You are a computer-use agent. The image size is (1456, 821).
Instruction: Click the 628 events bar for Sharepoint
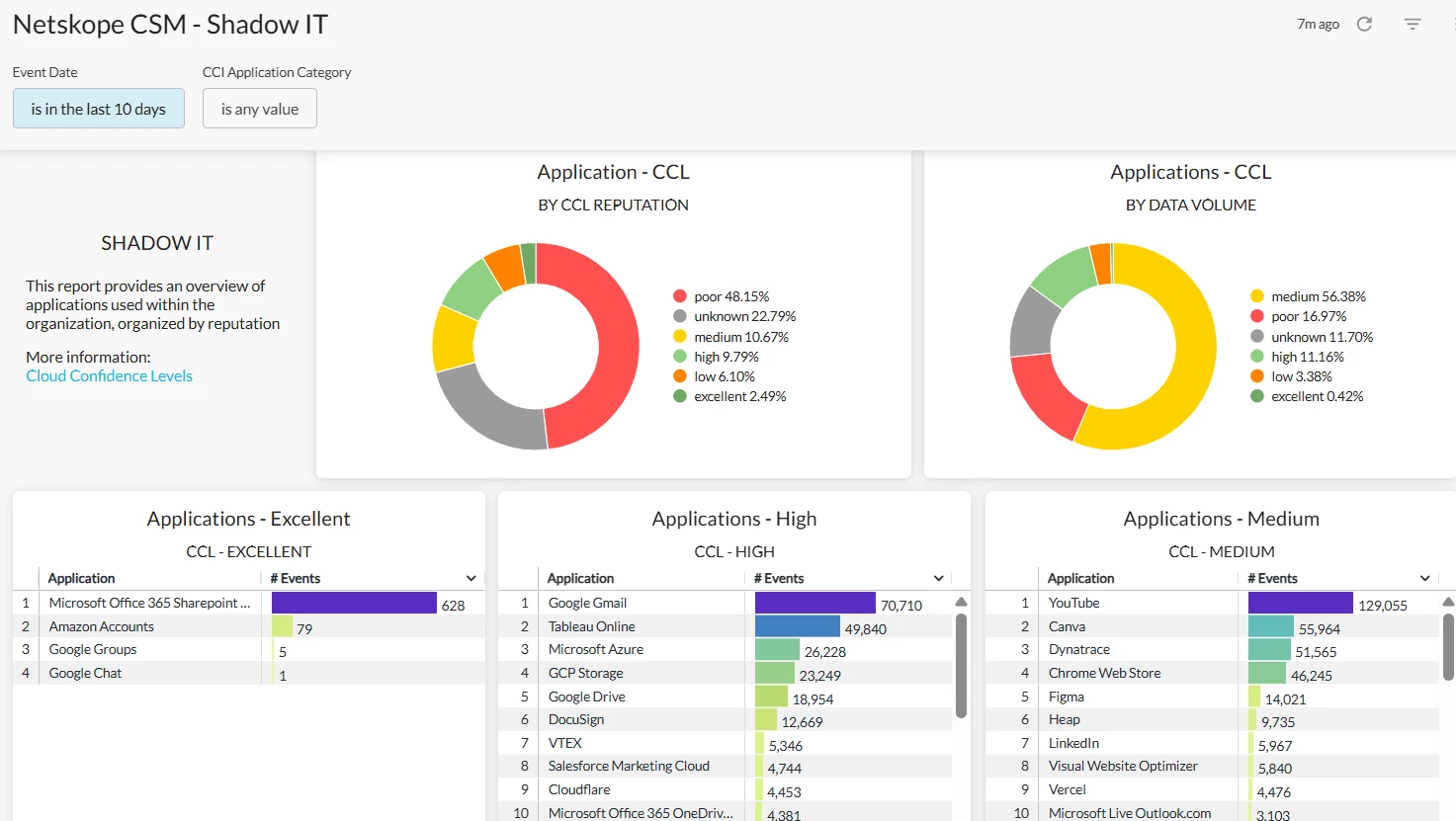[354, 603]
